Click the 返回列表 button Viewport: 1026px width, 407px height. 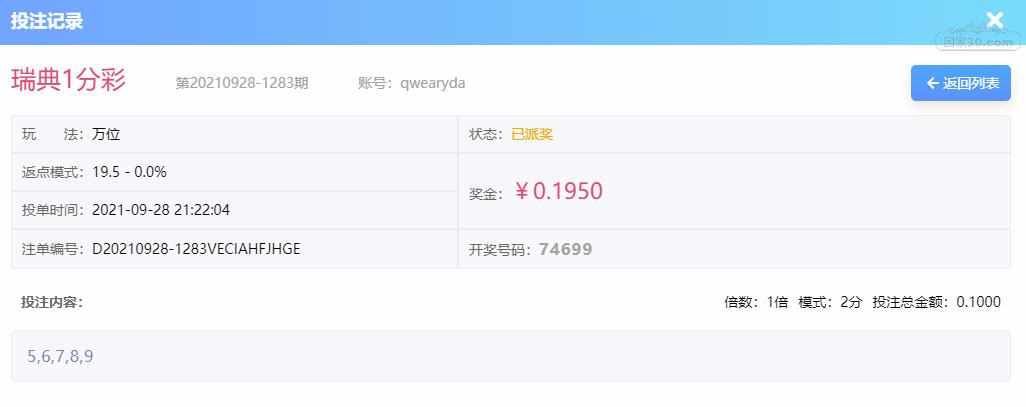click(x=961, y=83)
